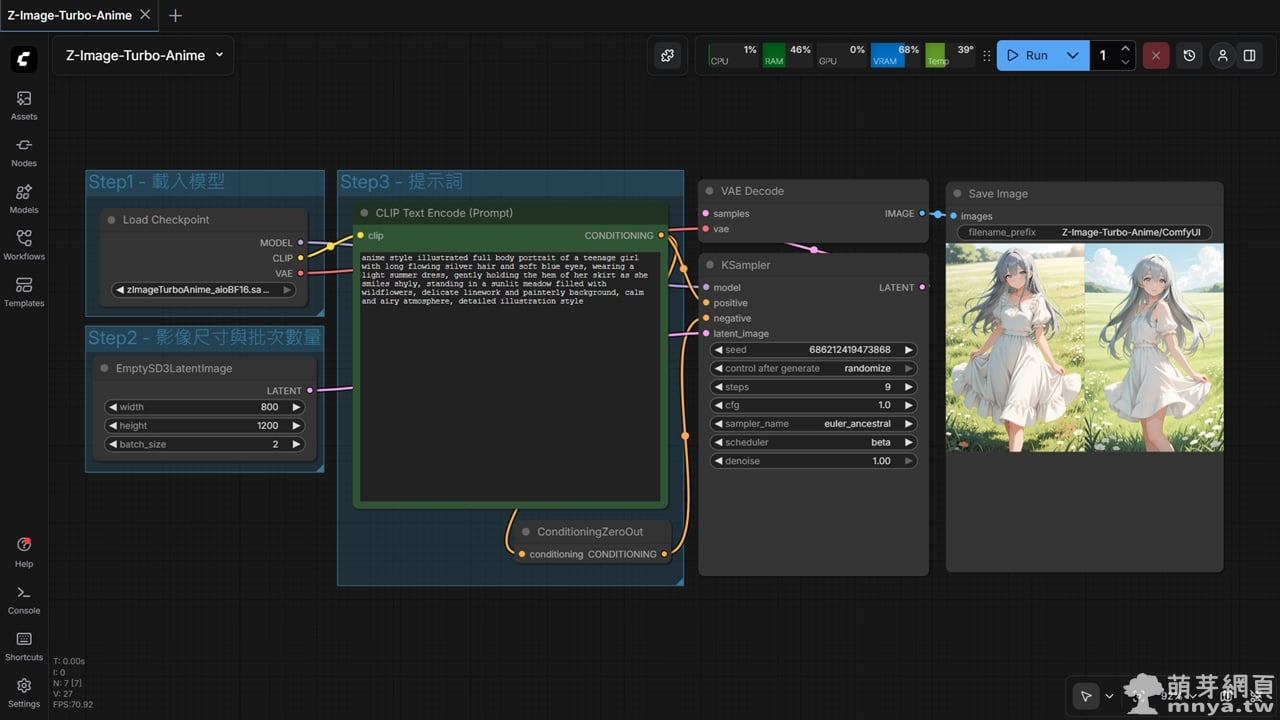The height and width of the screenshot is (720, 1280).
Task: Expand the Z-Image-Turbo-Anime workflow dropdown
Action: tap(219, 55)
